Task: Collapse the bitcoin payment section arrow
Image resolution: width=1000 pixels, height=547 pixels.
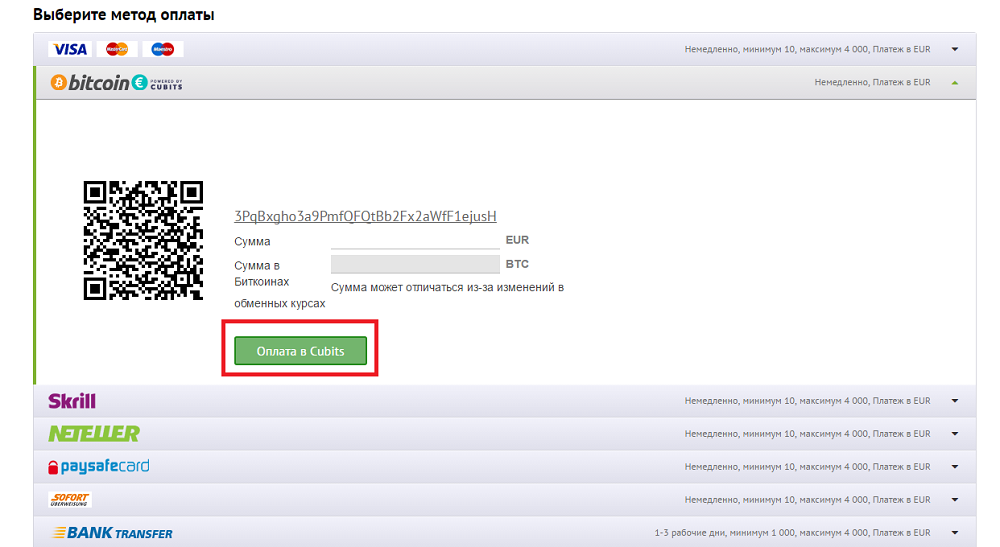Action: (955, 82)
